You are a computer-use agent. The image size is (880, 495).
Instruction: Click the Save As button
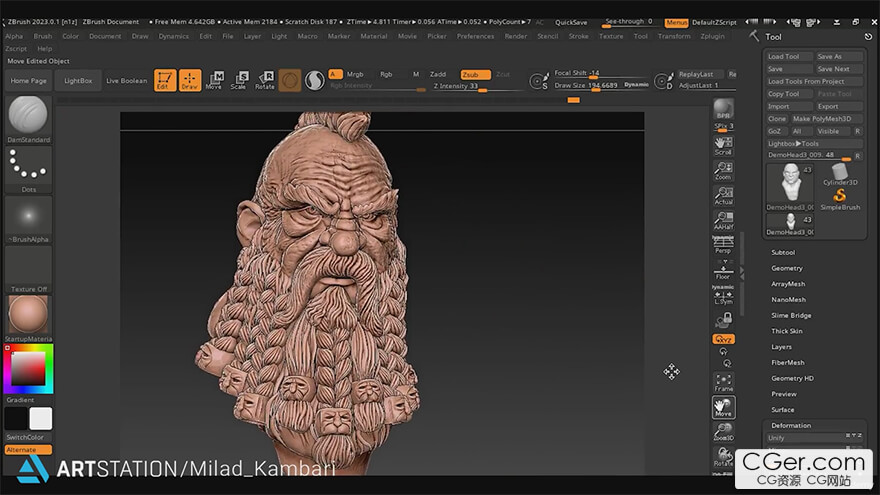pyautogui.click(x=838, y=57)
